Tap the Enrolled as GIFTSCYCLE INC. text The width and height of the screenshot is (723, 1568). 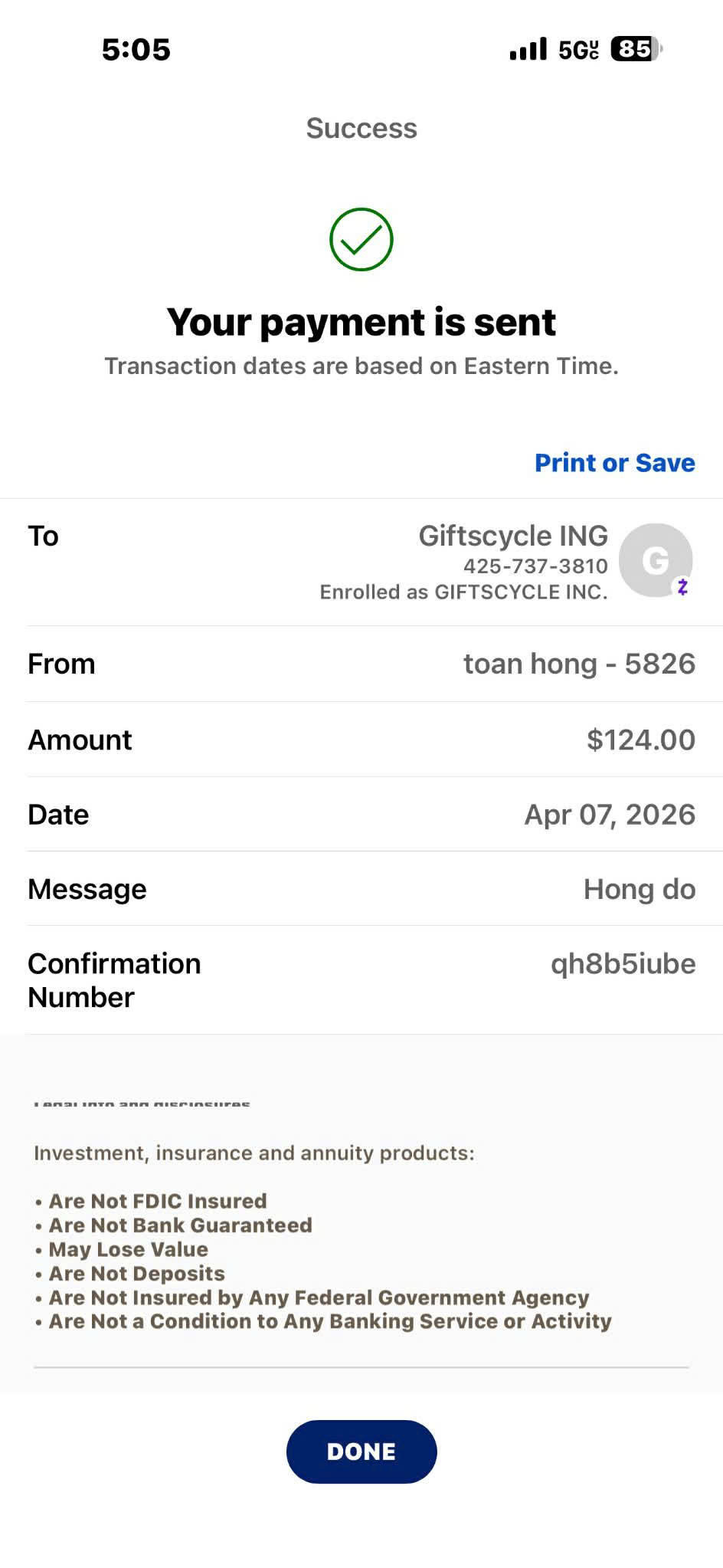(463, 592)
